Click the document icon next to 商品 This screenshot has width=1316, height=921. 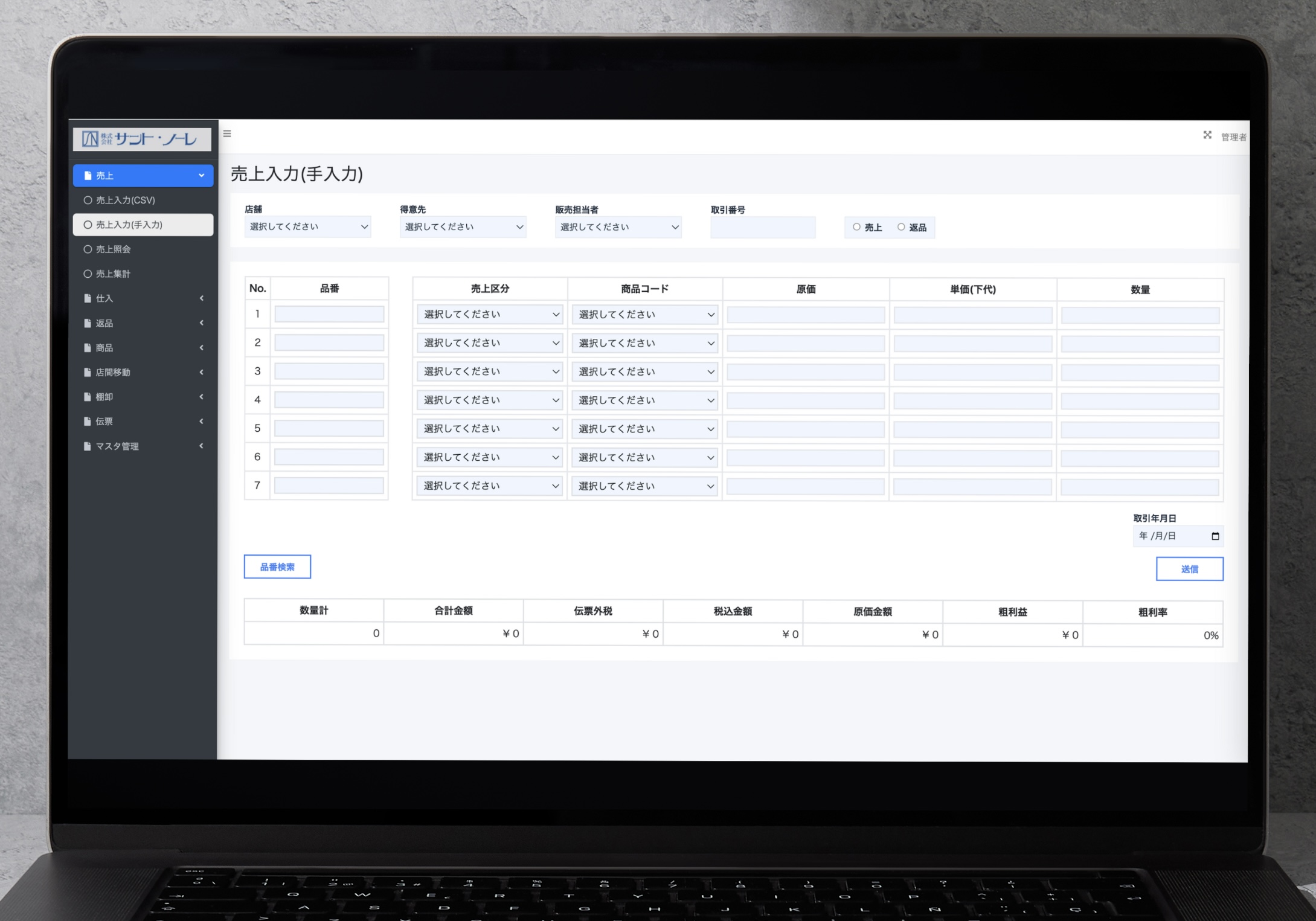(x=88, y=348)
